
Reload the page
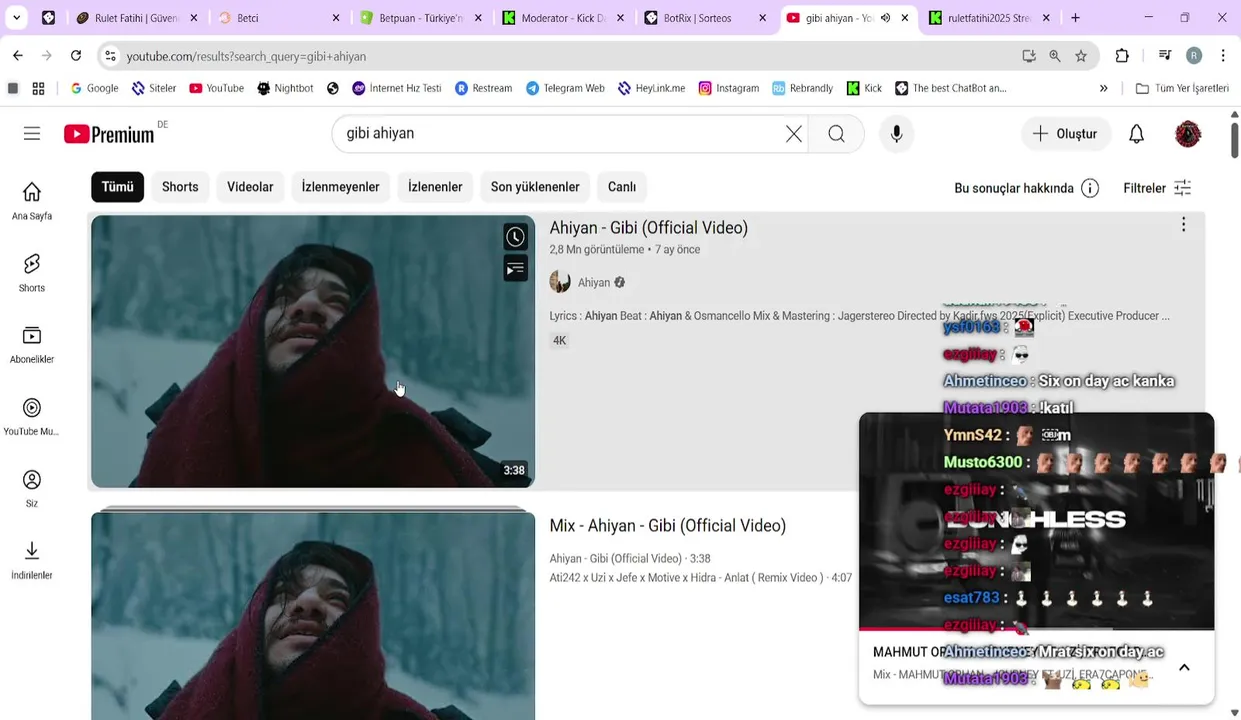click(76, 56)
